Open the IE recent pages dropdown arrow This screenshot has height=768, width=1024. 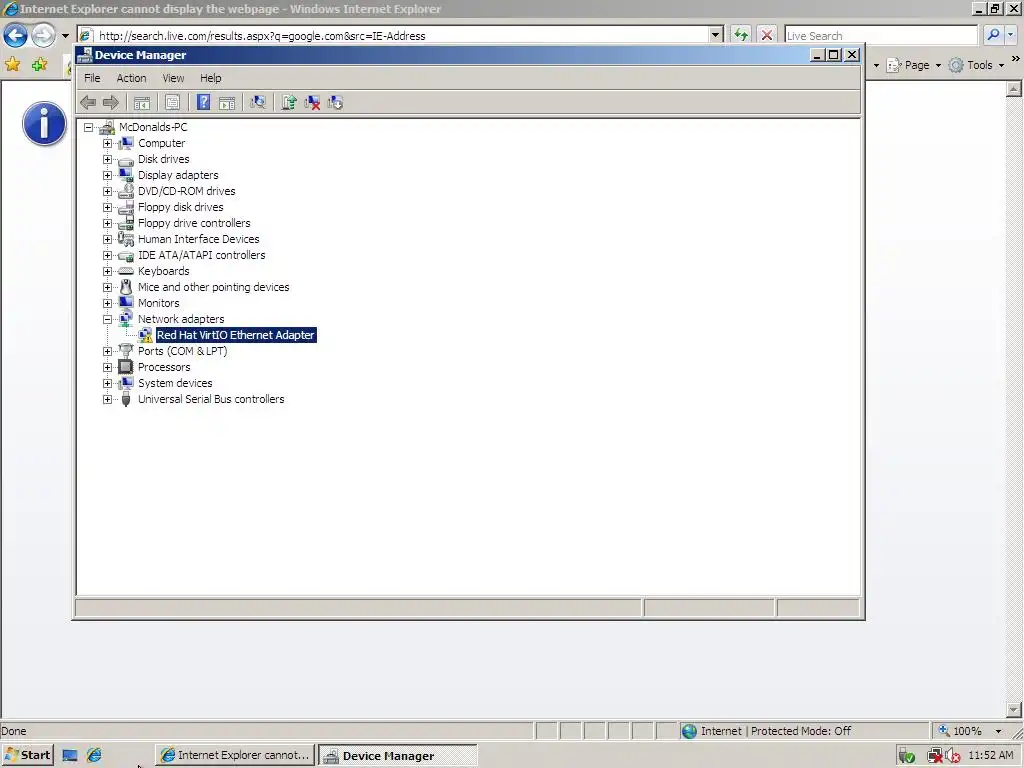tap(65, 36)
